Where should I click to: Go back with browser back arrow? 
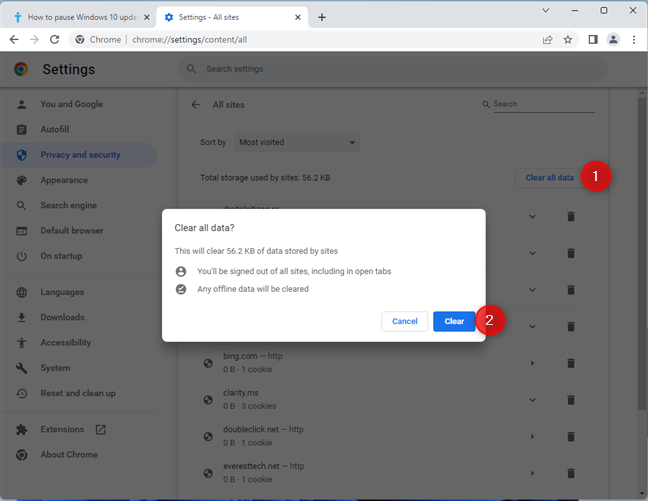pos(14,40)
